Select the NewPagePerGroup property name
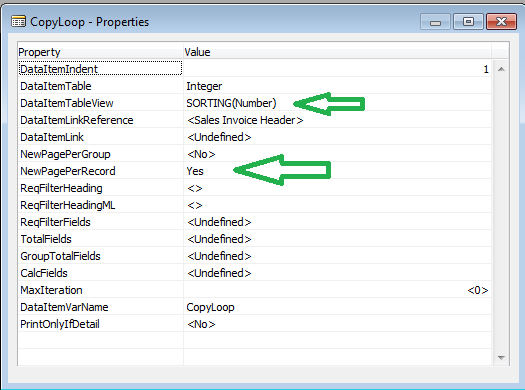 point(65,154)
